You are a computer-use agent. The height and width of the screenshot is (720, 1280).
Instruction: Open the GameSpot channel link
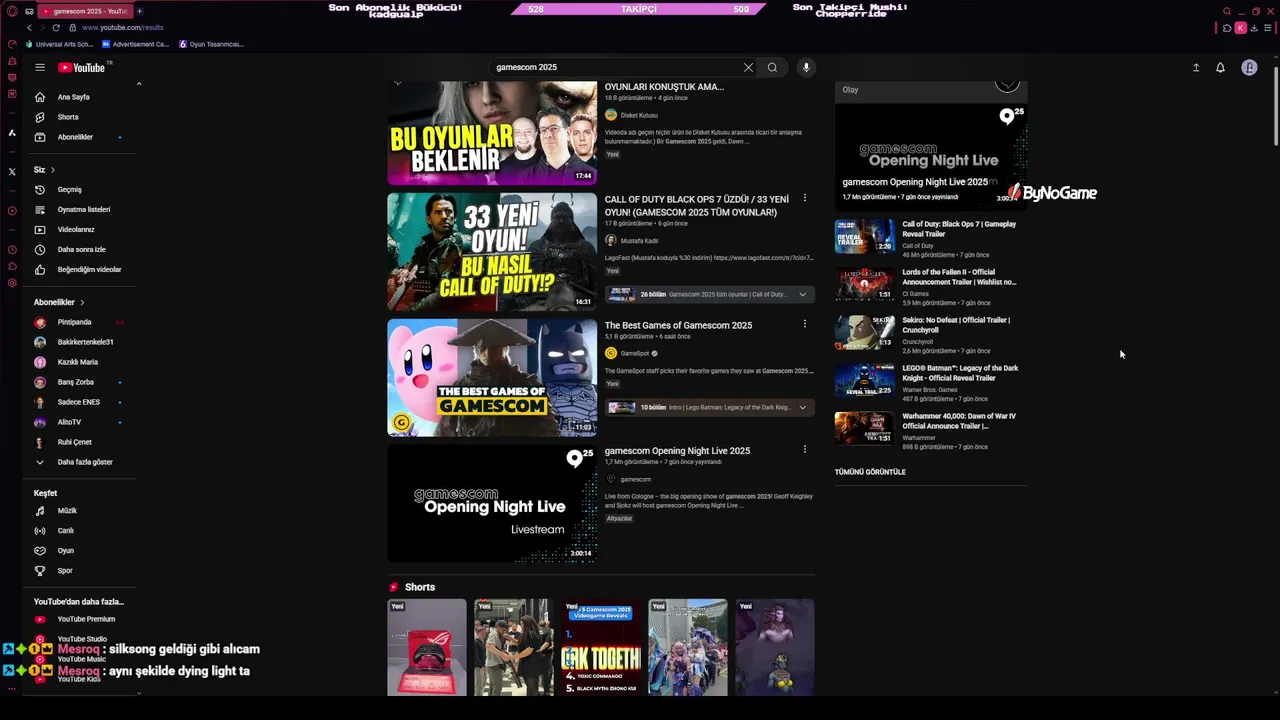635,353
